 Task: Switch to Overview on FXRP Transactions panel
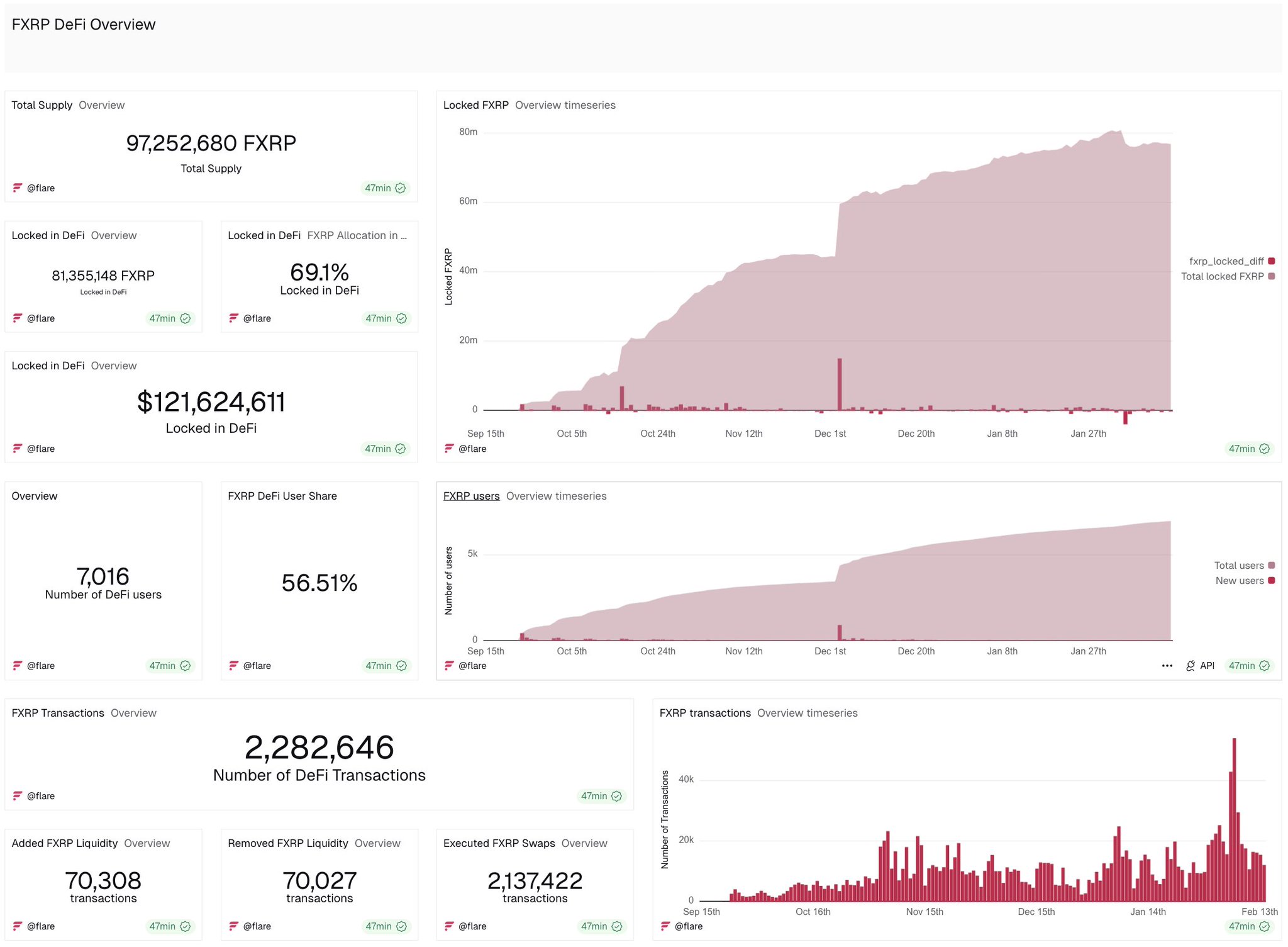[133, 713]
